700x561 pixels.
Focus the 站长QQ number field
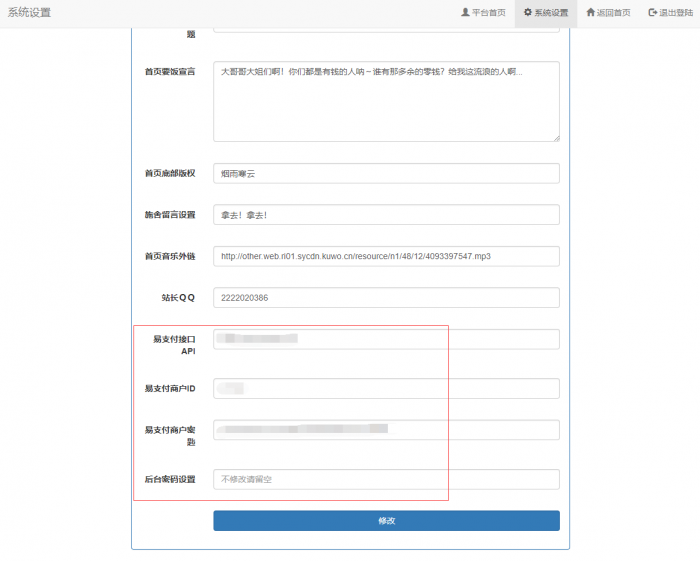pos(385,298)
